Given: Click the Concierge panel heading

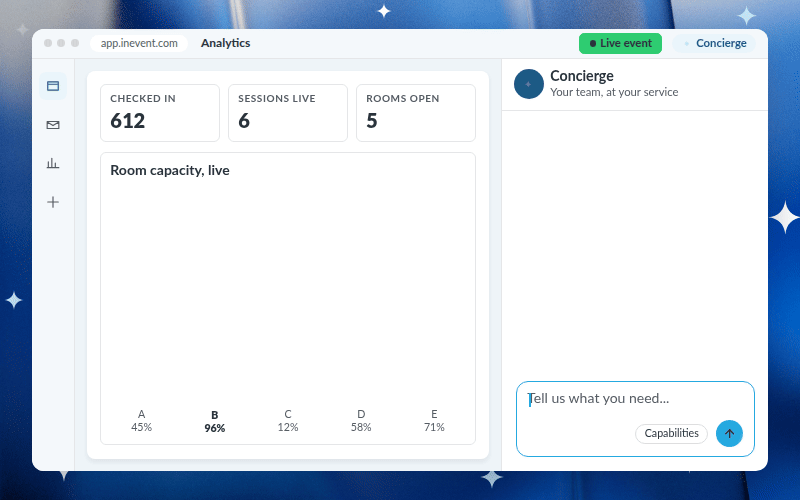Looking at the screenshot, I should click(x=582, y=76).
